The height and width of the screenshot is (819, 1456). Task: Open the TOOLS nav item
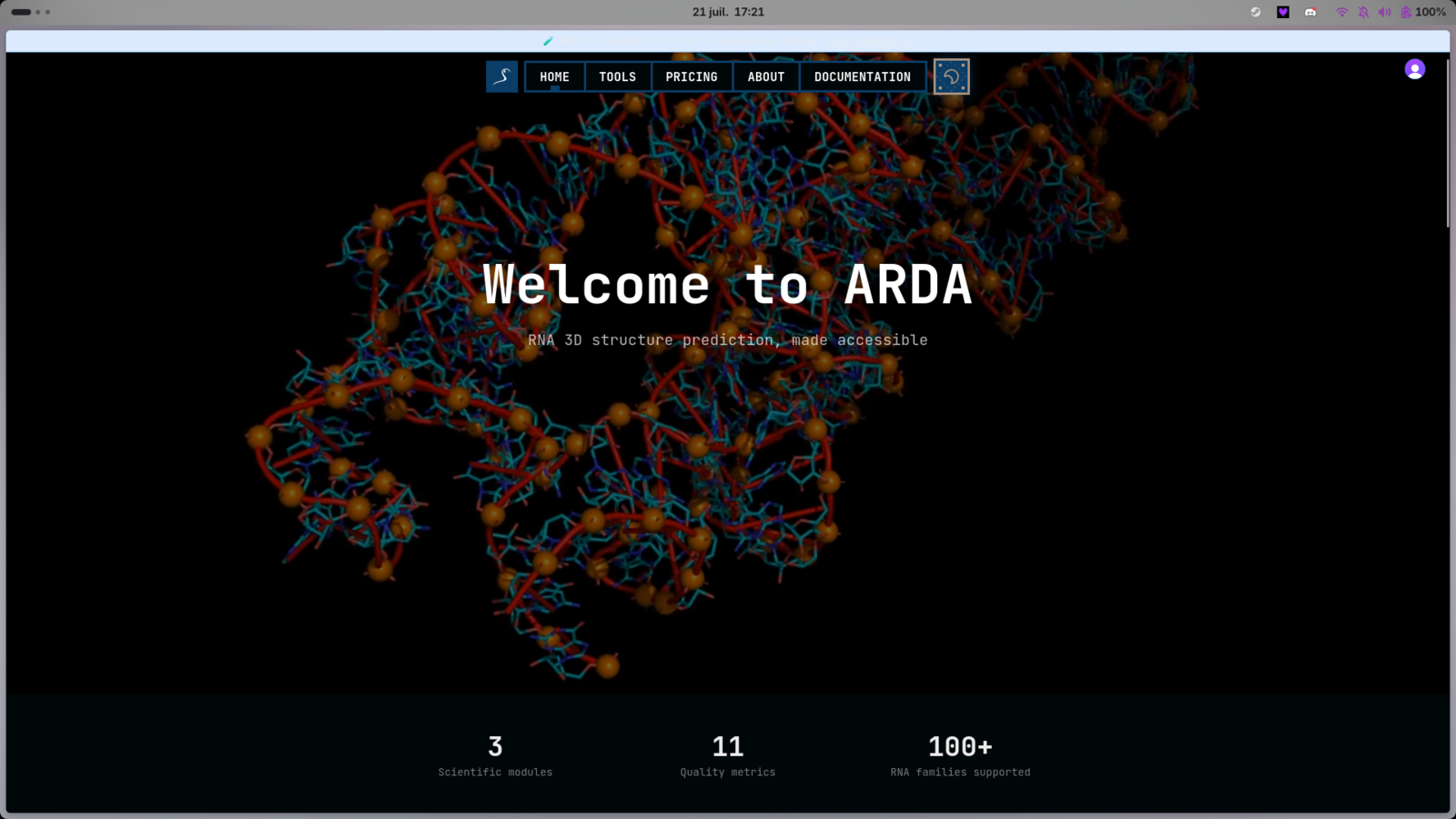[x=618, y=76]
